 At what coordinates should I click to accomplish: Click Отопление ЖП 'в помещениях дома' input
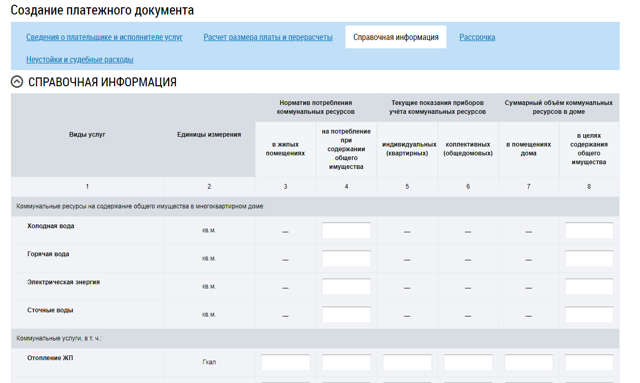pyautogui.click(x=529, y=362)
